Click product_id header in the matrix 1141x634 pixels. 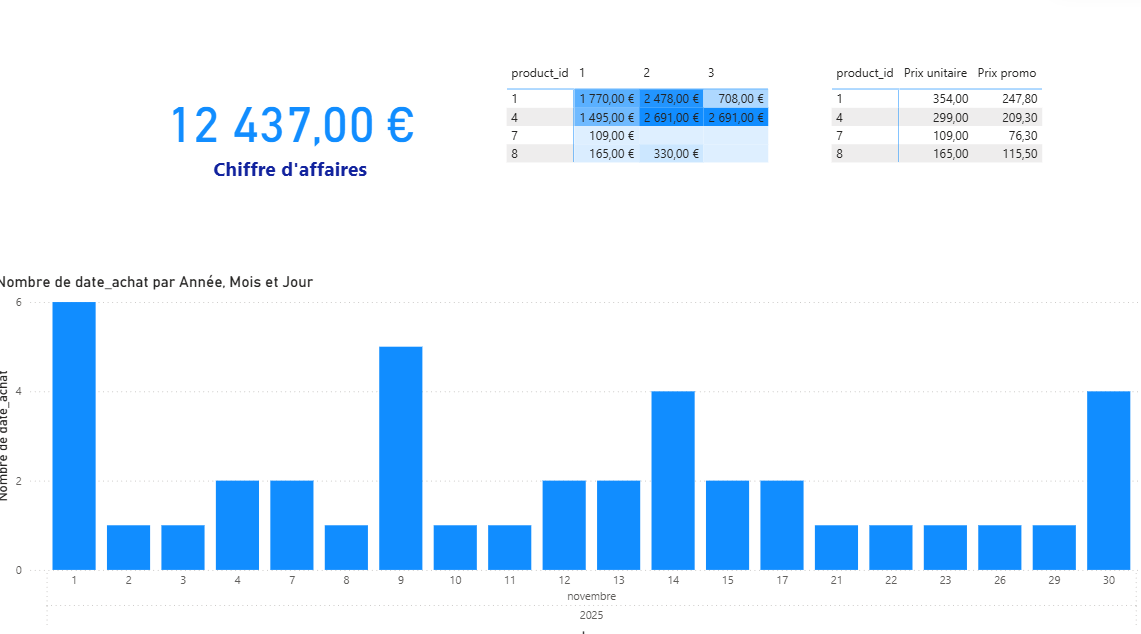[x=539, y=73]
